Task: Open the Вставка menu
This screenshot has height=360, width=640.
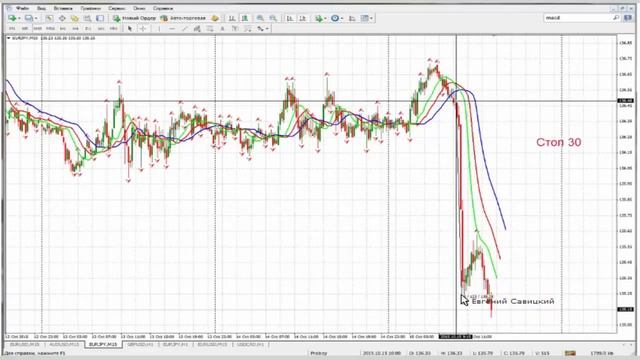Action: 63,8
